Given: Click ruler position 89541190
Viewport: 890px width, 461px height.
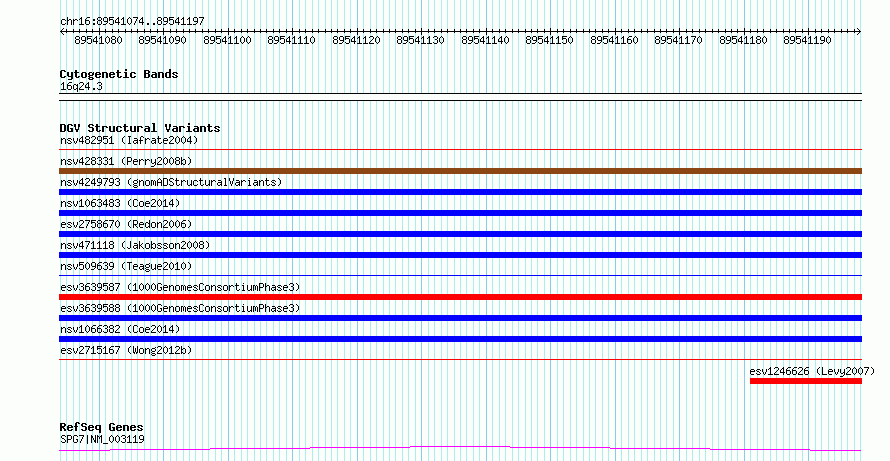Looking at the screenshot, I should [x=807, y=40].
